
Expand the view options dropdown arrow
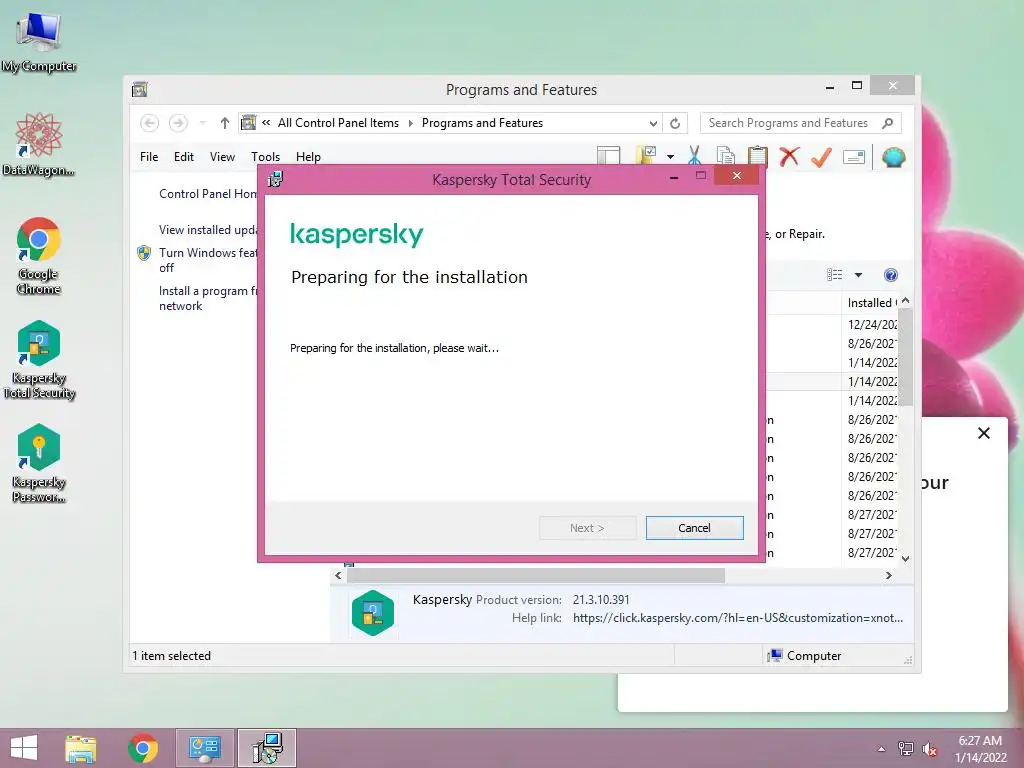pos(858,275)
